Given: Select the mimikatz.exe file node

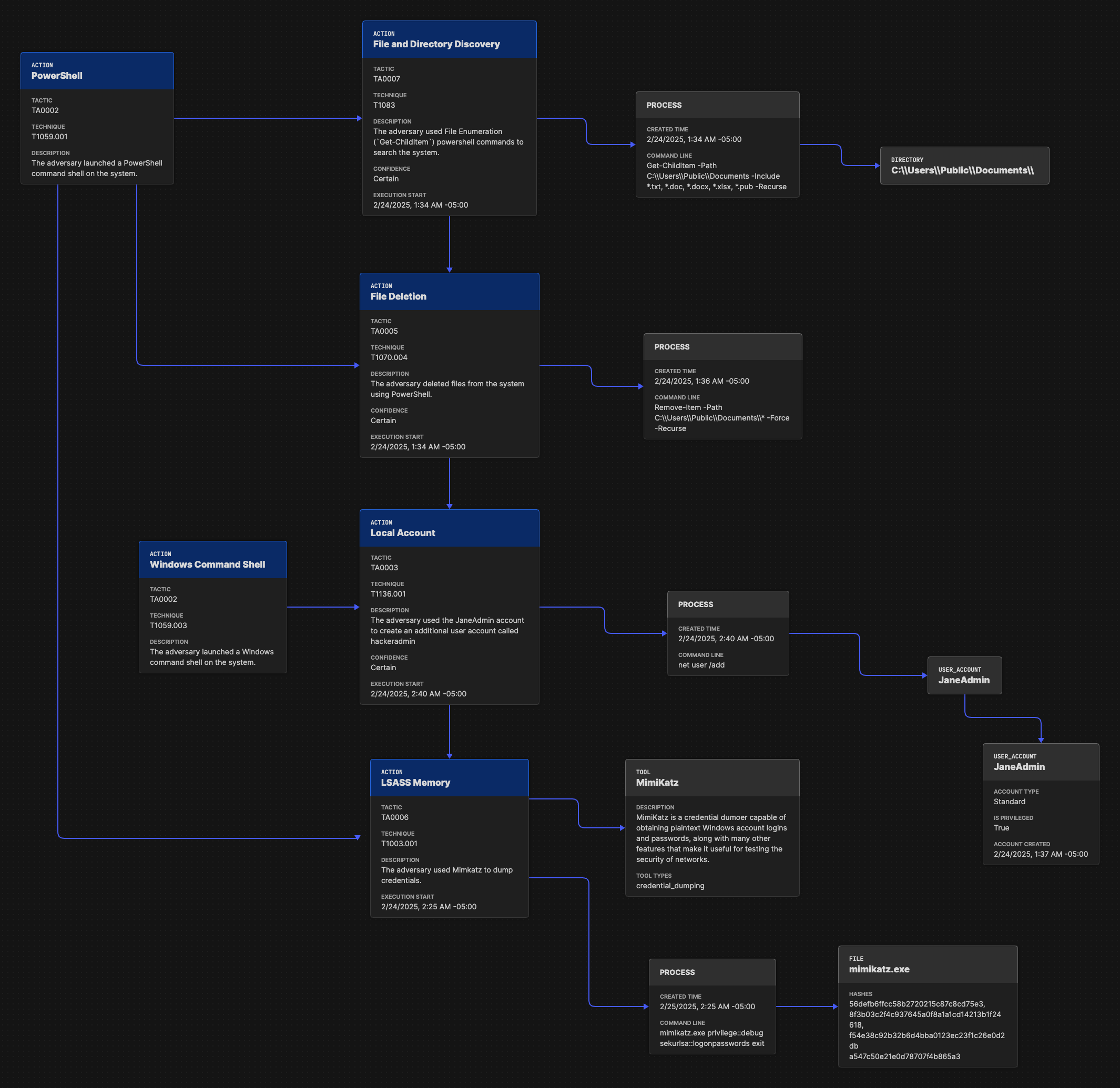Looking at the screenshot, I should coord(928,1007).
